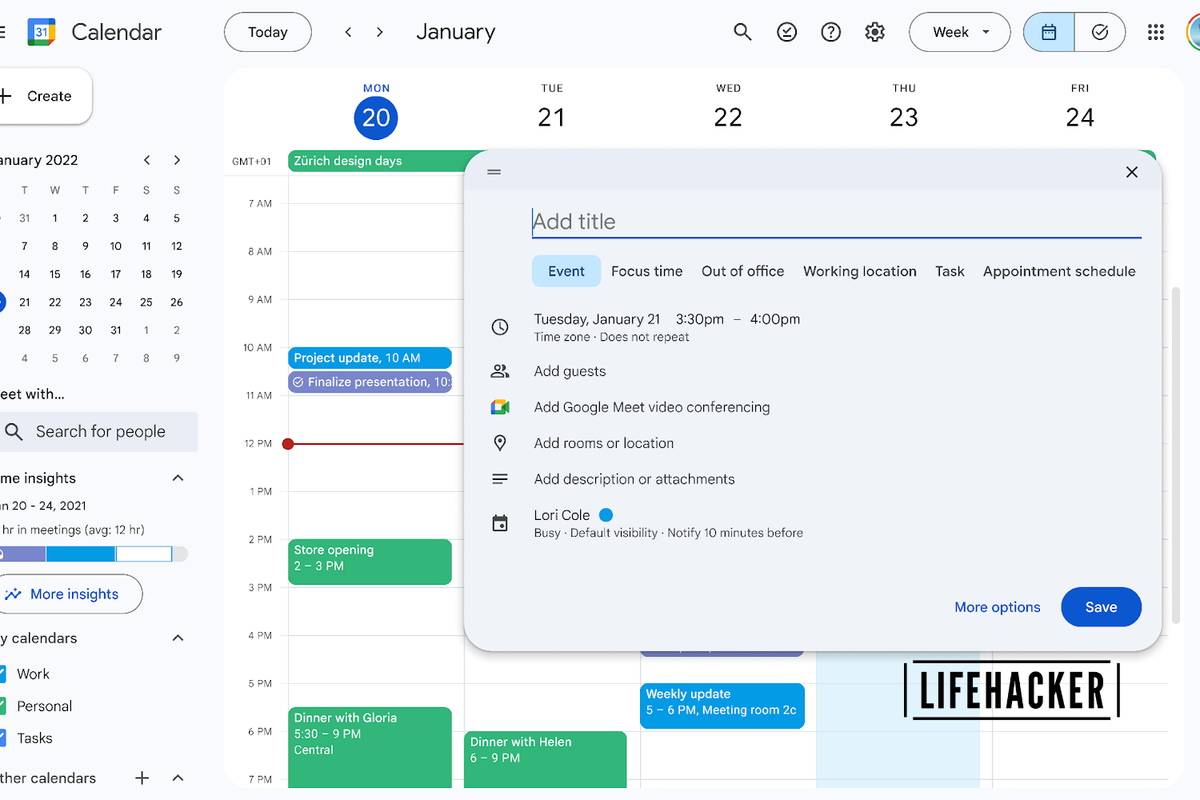Select Monday 20 in the week header
The image size is (1200, 800).
pos(376,118)
